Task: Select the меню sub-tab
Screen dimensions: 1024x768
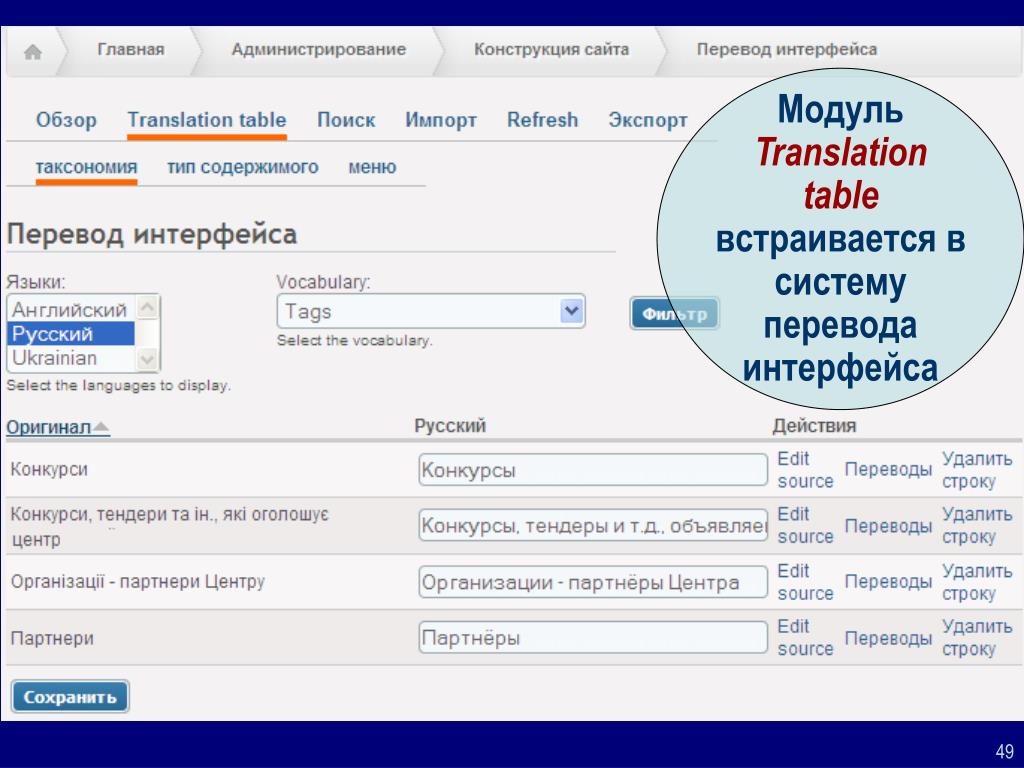Action: (x=372, y=167)
